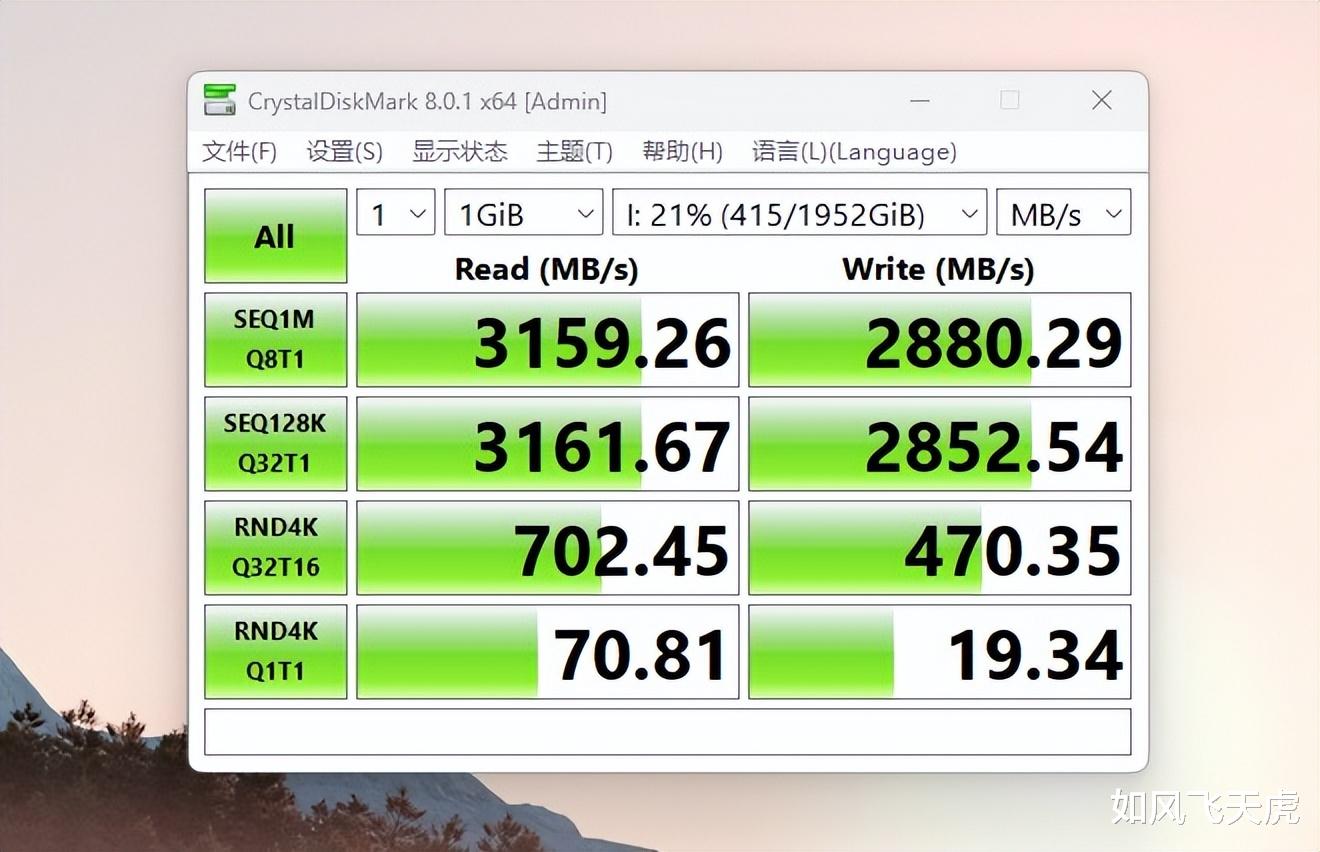Viewport: 1320px width, 852px height.
Task: Minimize the CrystalDiskMark window
Action: tap(919, 100)
